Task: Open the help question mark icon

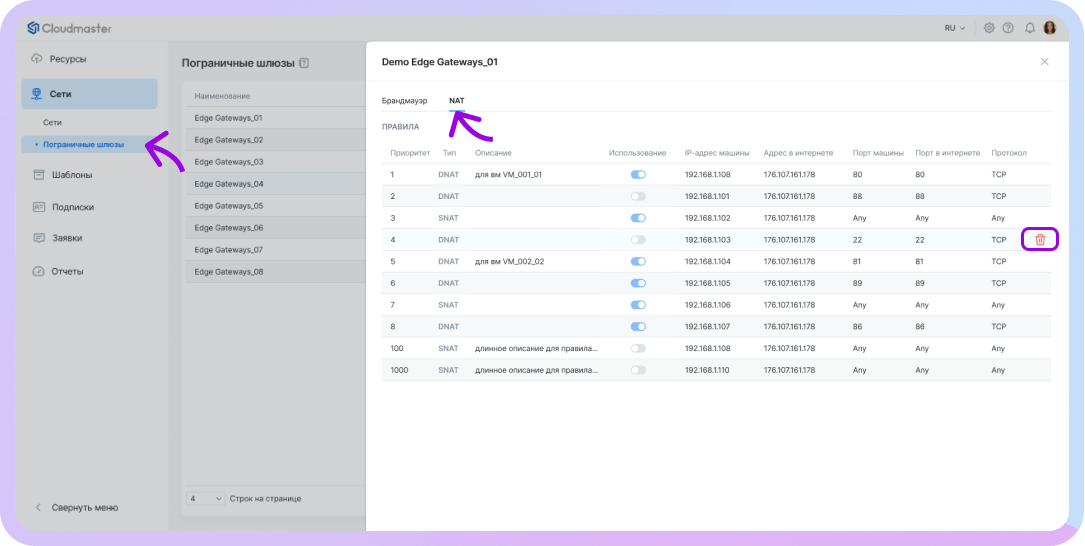Action: tap(1008, 28)
